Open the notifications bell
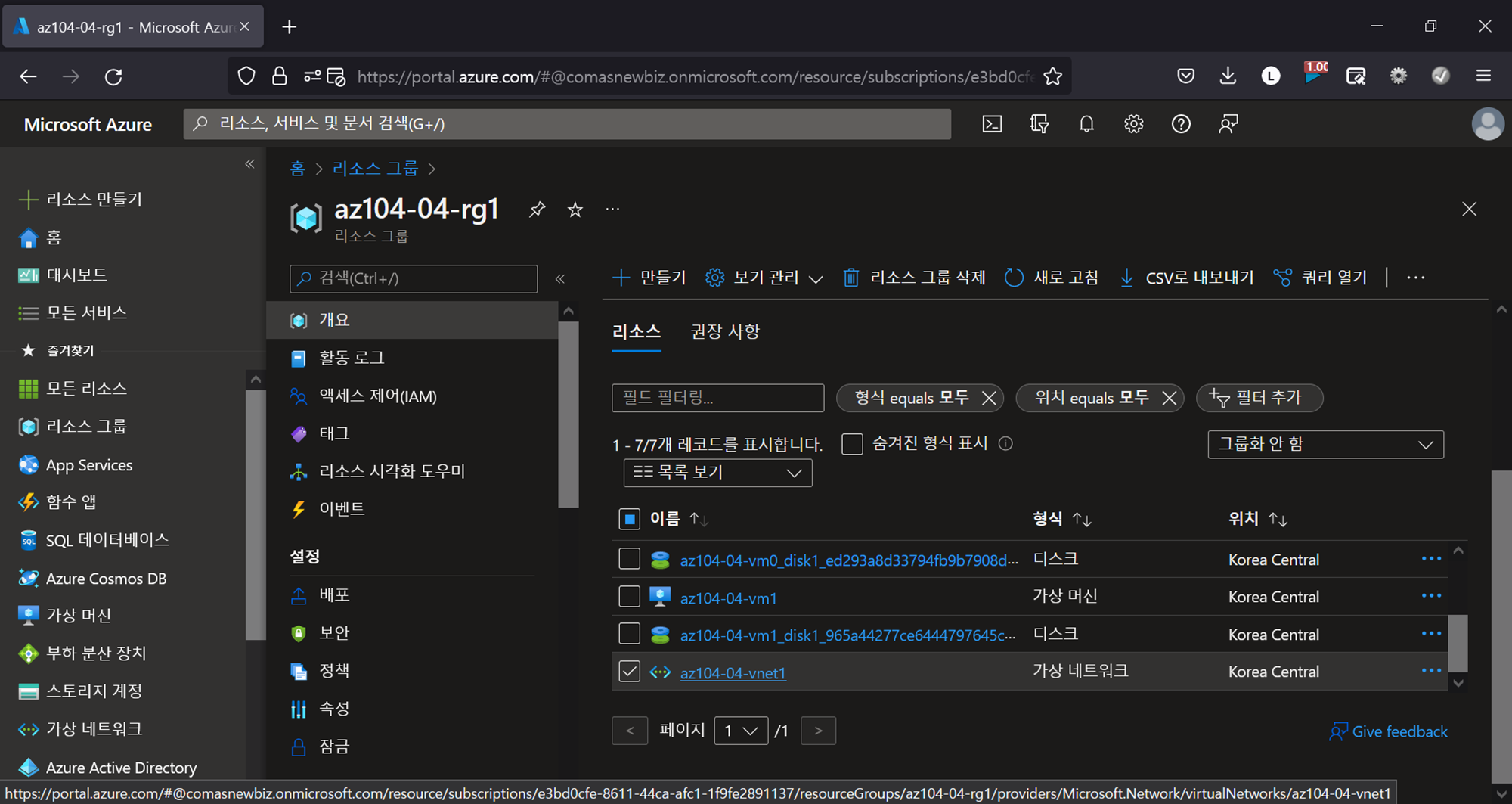Viewport: 1512px width, 804px height. 1086,124
